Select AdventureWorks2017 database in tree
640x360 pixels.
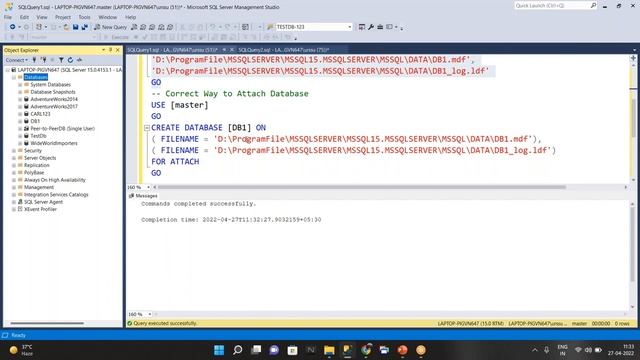pos(54,107)
